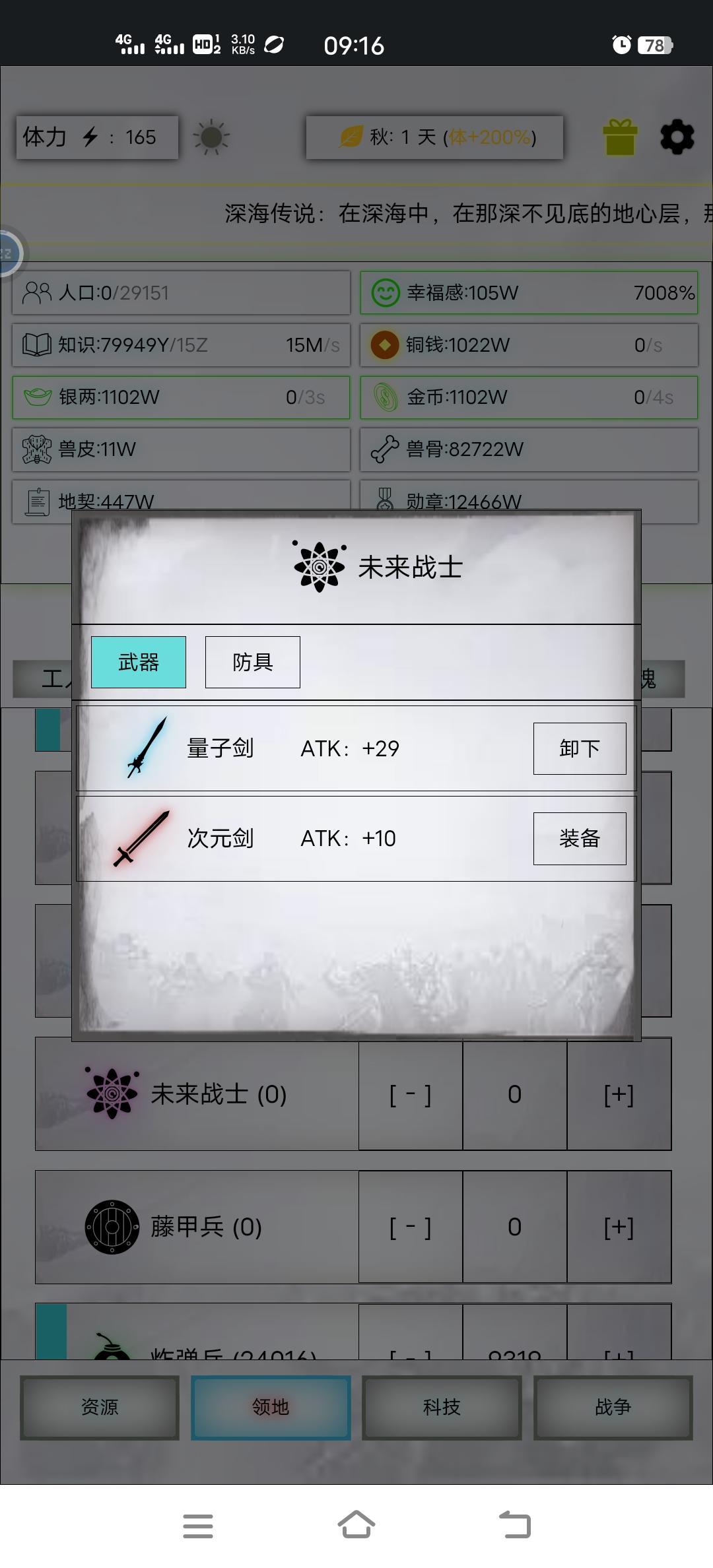Screen dimensions: 713x1568
Task: Tap the 体力 stamina display box
Action: (97, 137)
